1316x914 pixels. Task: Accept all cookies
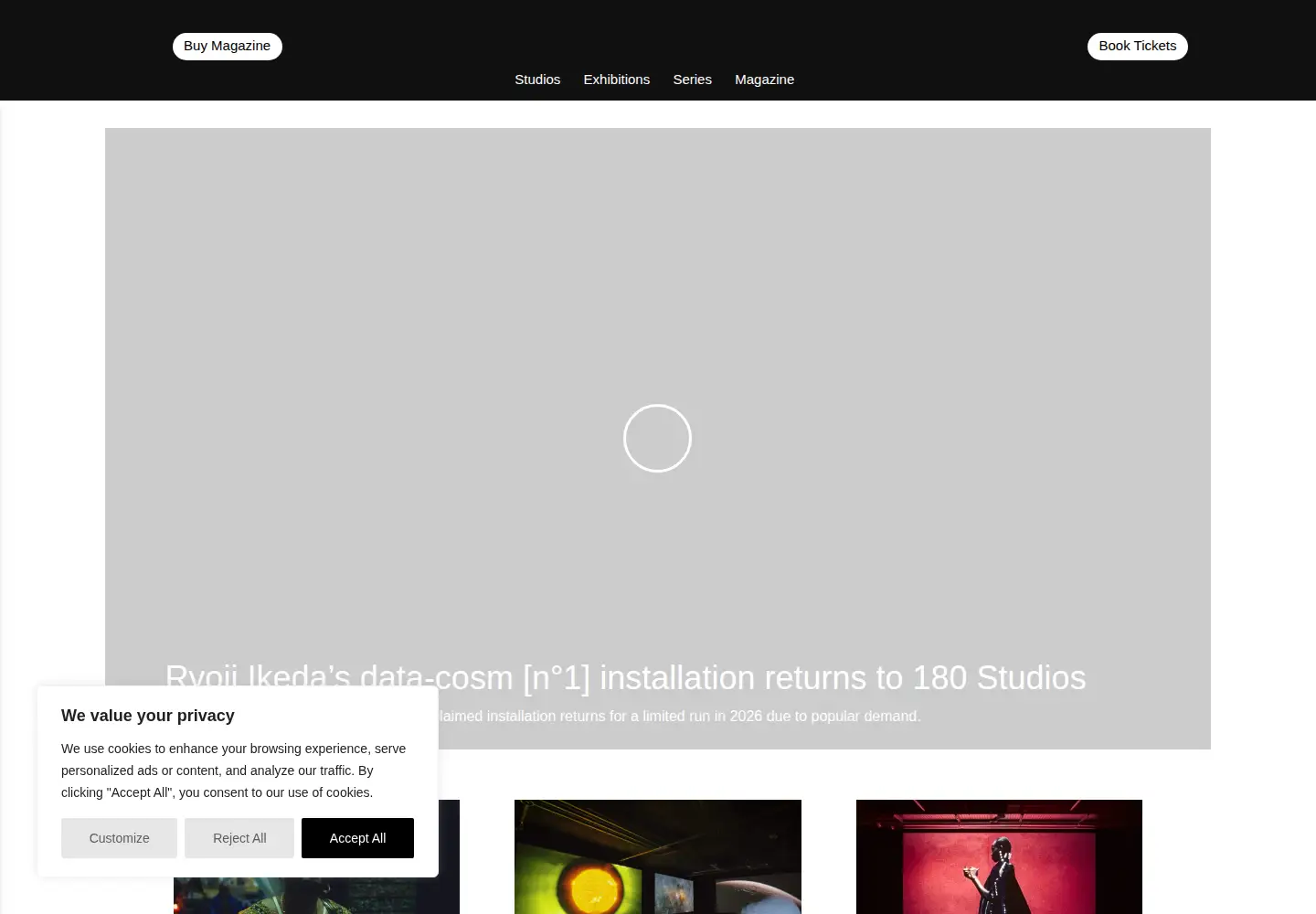[357, 838]
